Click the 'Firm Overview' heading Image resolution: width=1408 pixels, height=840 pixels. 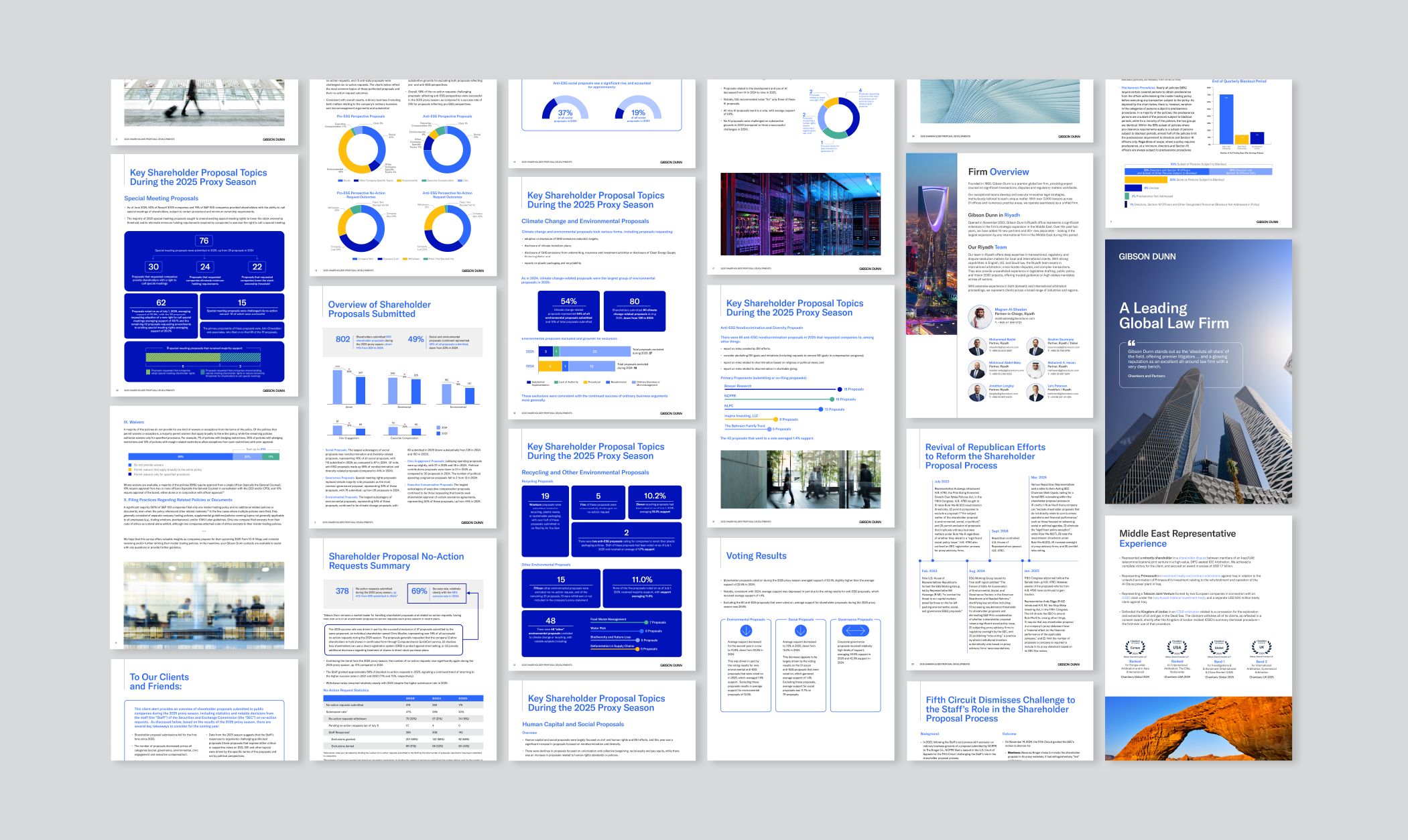tap(998, 172)
